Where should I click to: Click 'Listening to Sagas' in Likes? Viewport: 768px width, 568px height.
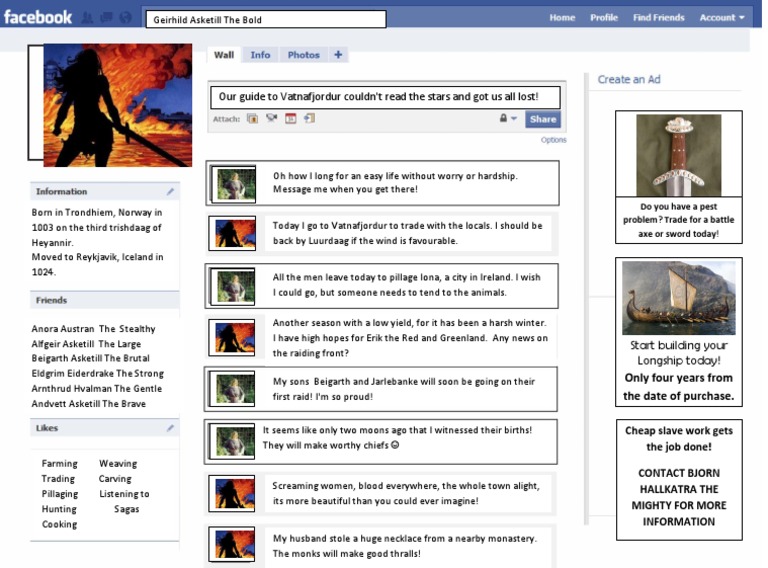(124, 501)
